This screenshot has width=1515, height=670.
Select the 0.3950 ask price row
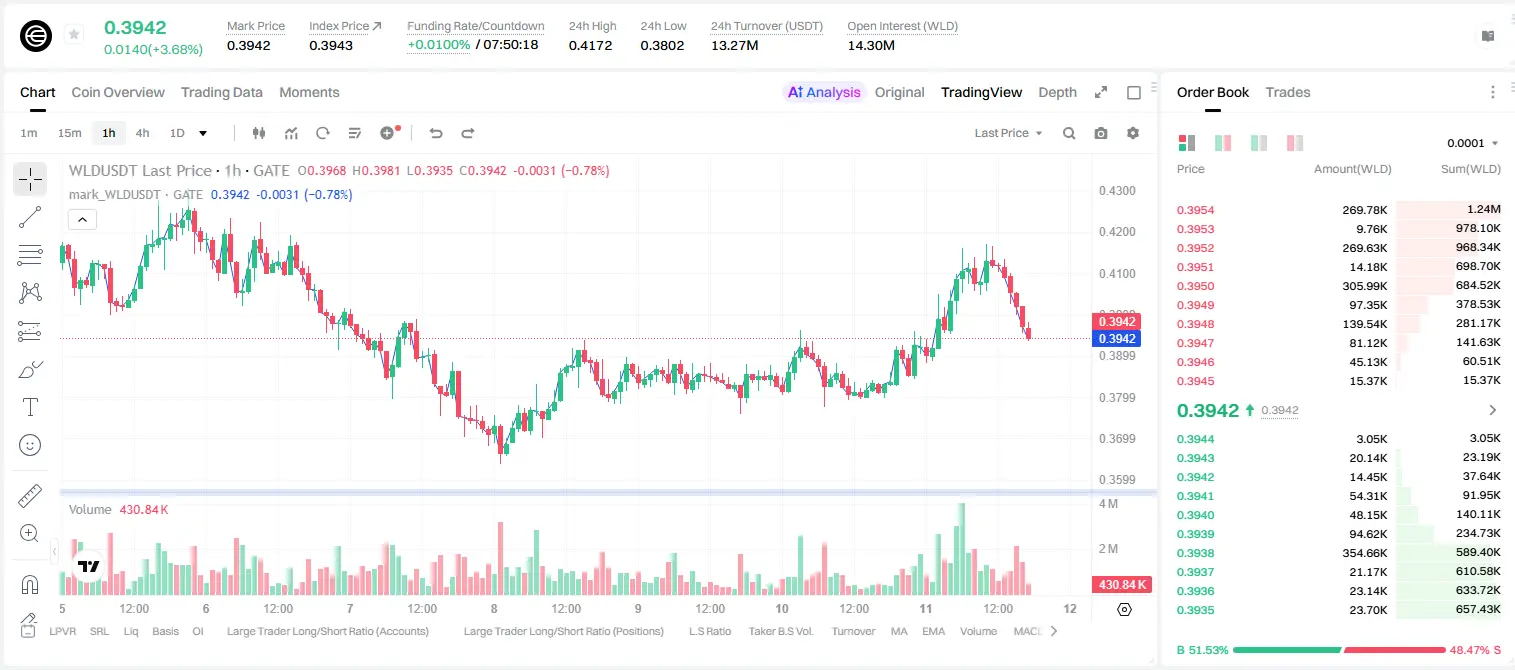click(1339, 286)
